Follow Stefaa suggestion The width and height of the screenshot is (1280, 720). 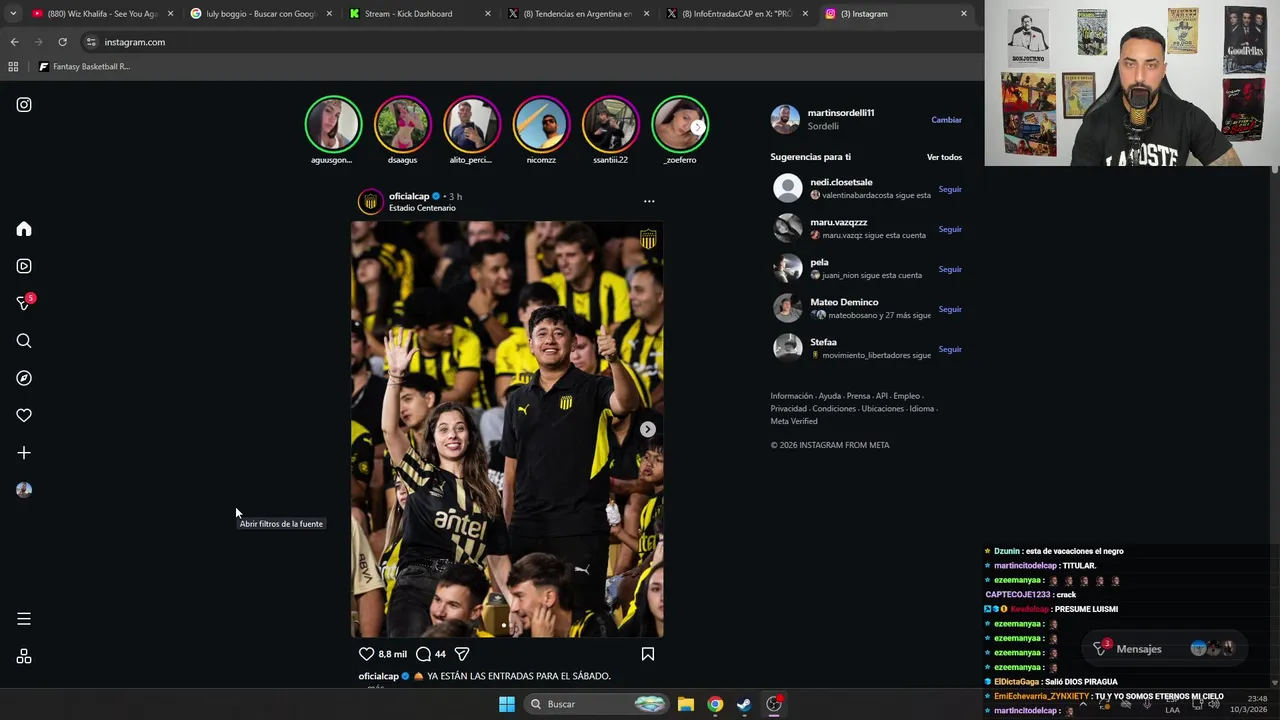click(950, 349)
